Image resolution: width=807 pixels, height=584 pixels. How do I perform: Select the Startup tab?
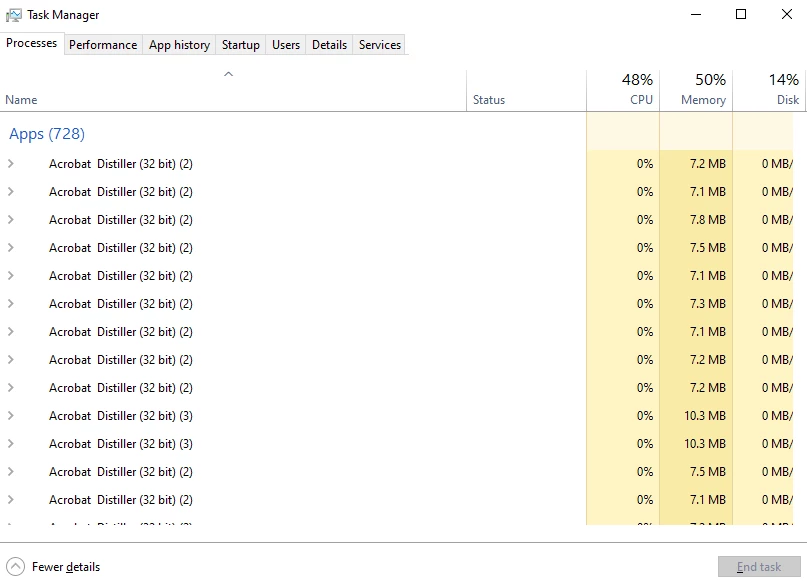click(x=240, y=45)
